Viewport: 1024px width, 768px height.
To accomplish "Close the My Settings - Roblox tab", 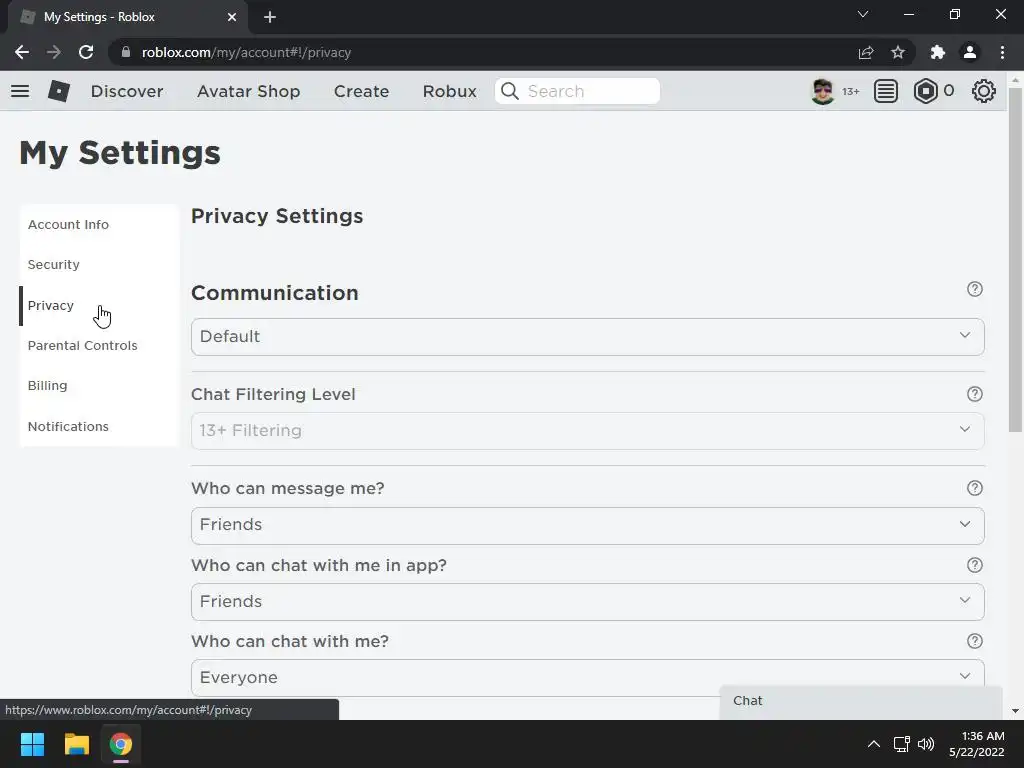I will (232, 17).
